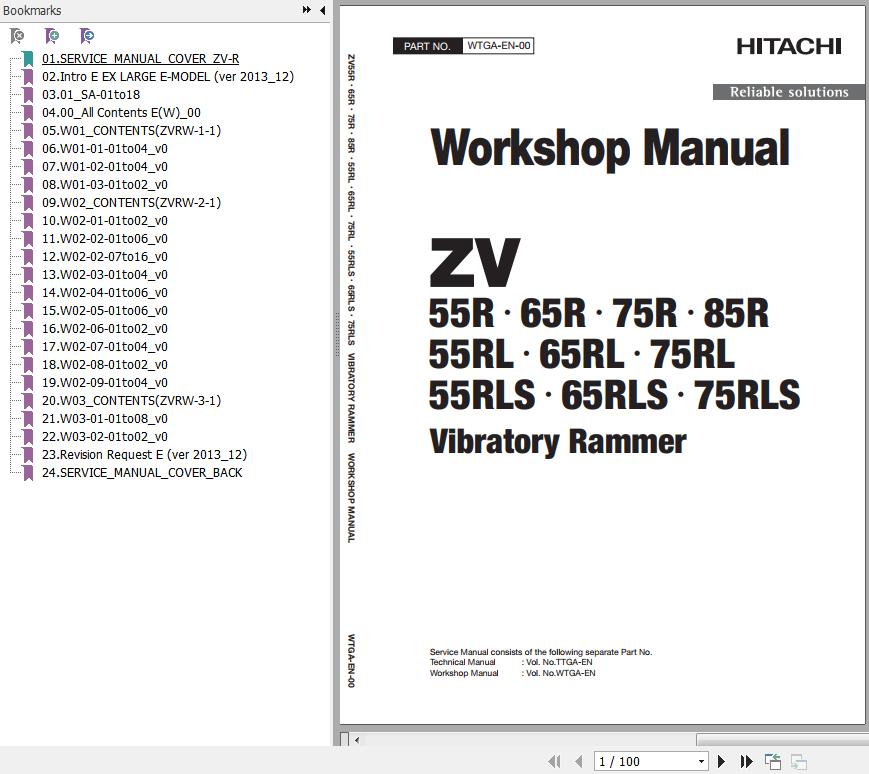Click the add new bookmark icon
This screenshot has width=869, height=774.
pos(52,36)
